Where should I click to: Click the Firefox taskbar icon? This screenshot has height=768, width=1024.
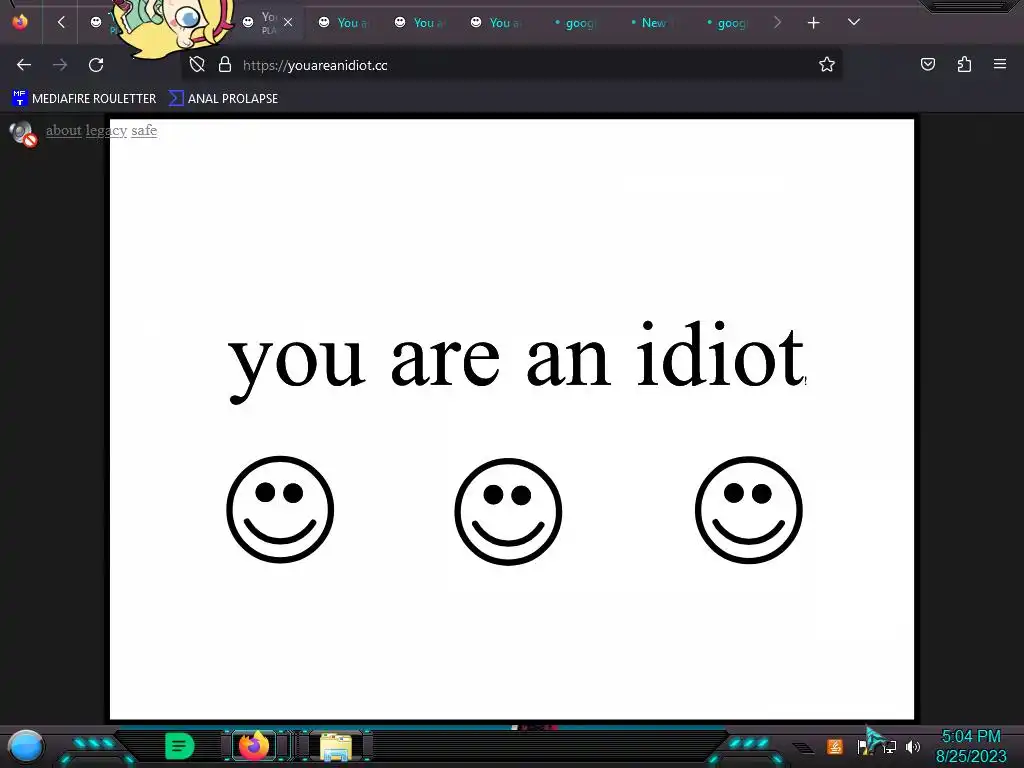(253, 746)
